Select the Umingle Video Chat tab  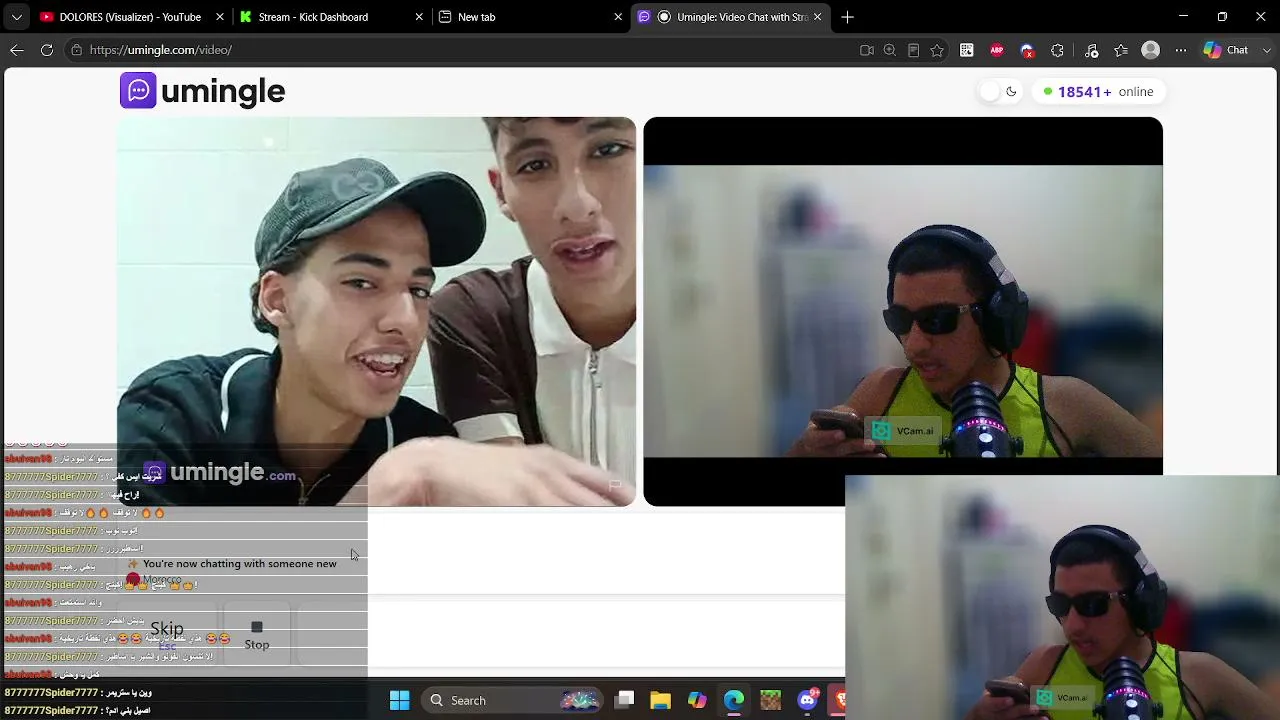click(732, 17)
